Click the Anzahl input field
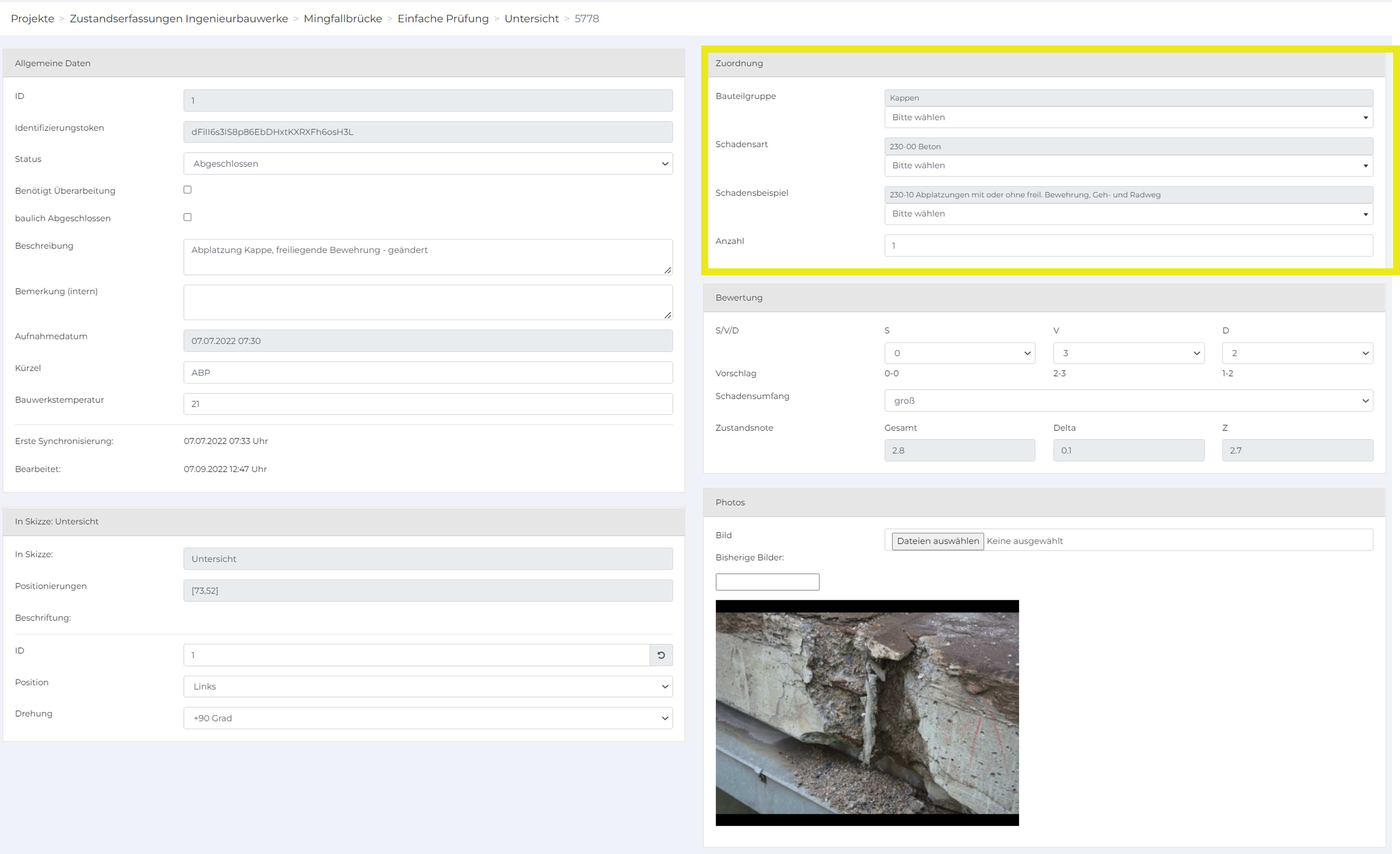Image resolution: width=1400 pixels, height=854 pixels. [1128, 245]
